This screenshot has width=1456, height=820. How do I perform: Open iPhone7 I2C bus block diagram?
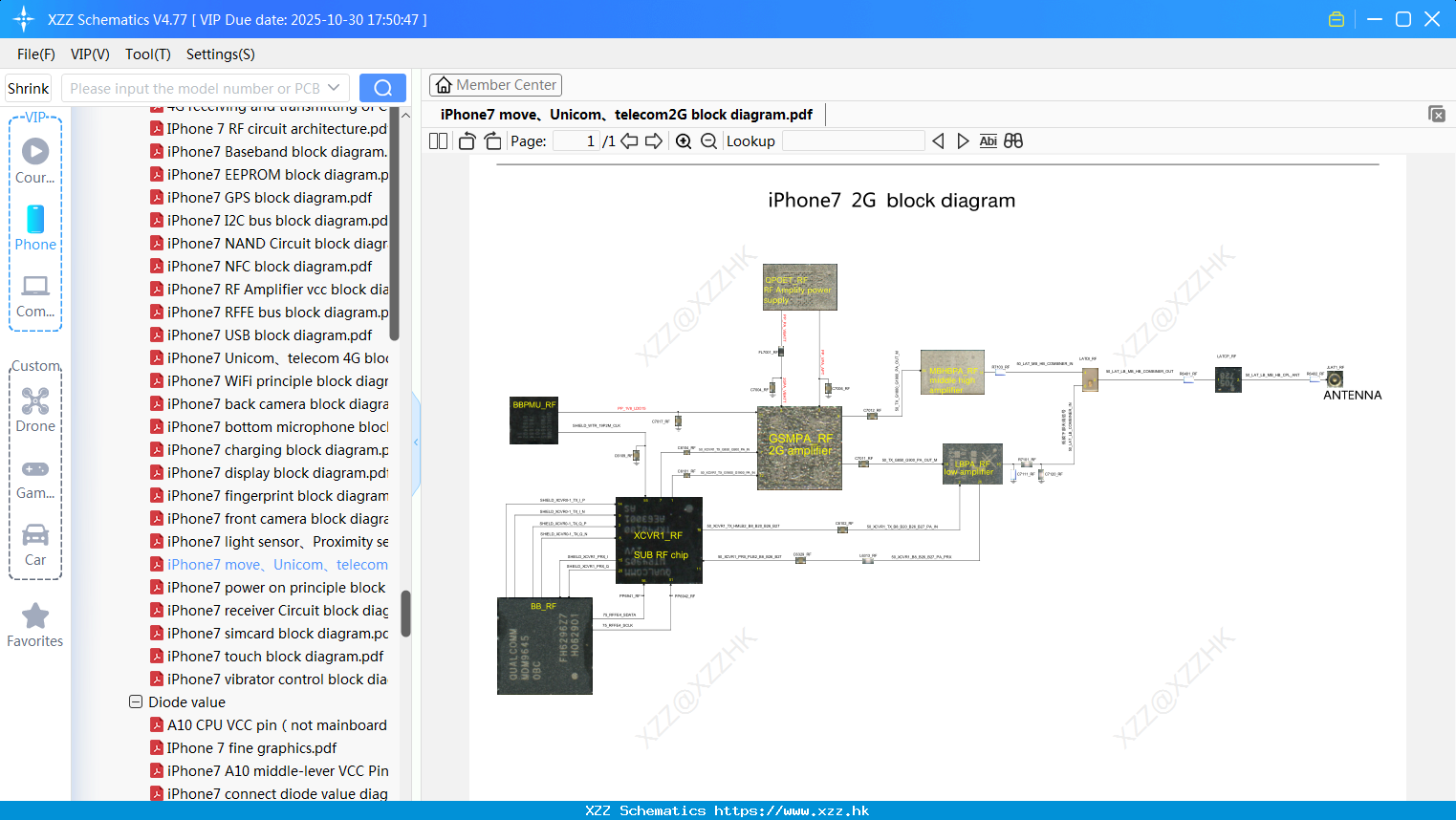click(x=269, y=221)
